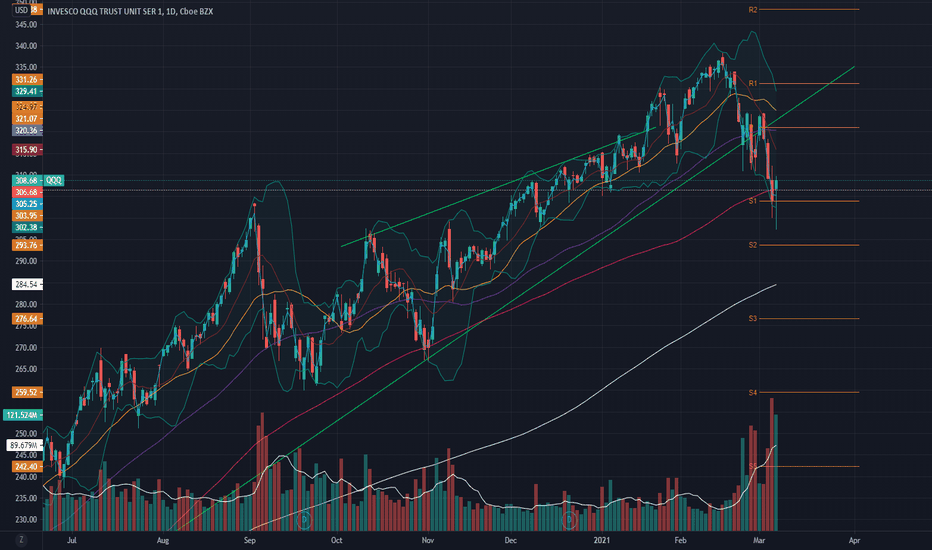Click the blue 305.25 price label
The width and height of the screenshot is (932, 550).
[27, 204]
